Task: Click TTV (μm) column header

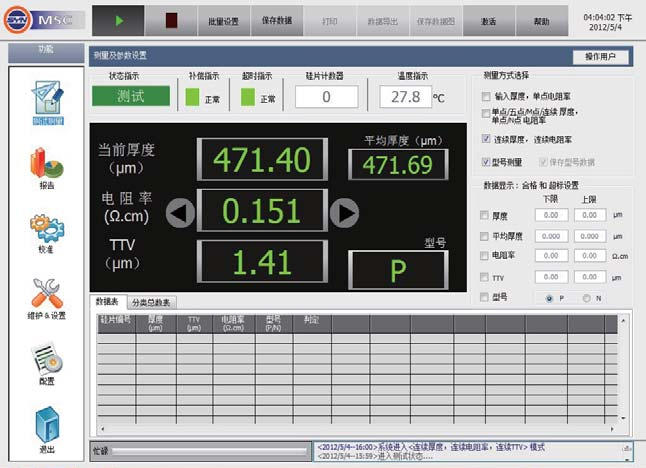Action: 194,324
